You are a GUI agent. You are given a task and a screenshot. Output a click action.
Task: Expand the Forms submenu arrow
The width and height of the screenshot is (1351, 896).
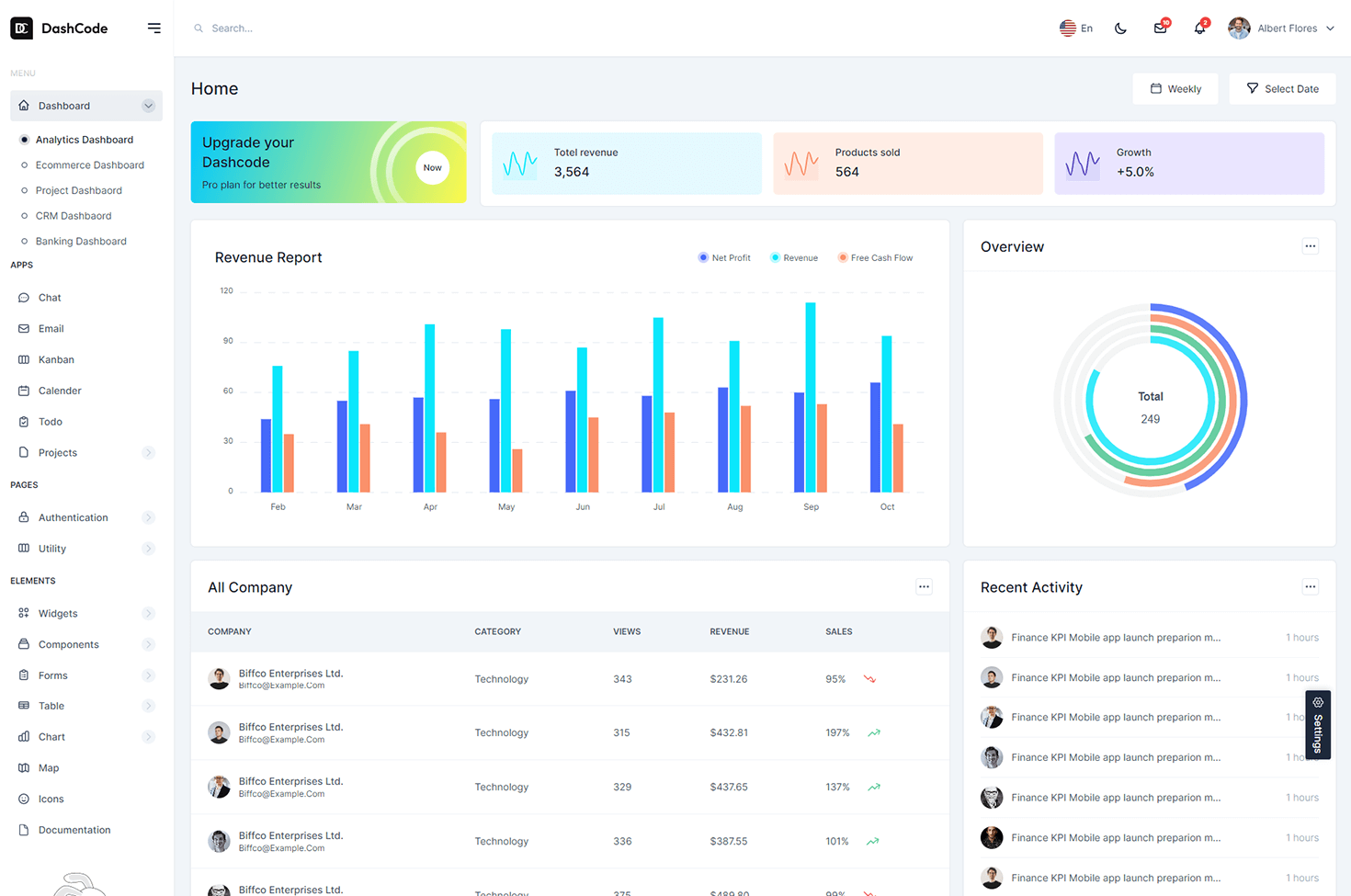point(148,675)
